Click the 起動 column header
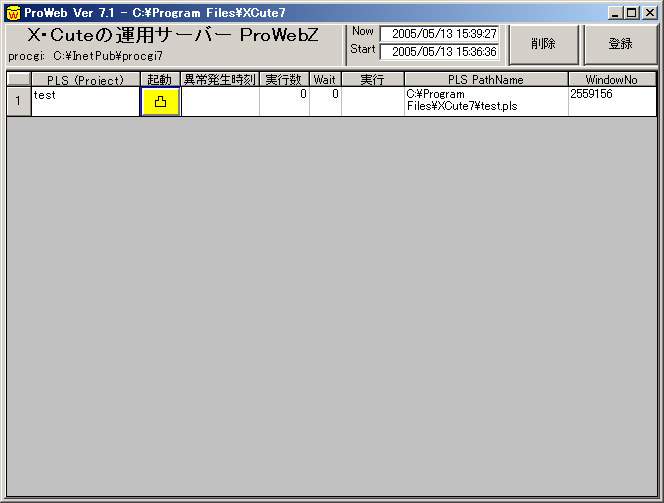664x503 pixels. tap(160, 80)
